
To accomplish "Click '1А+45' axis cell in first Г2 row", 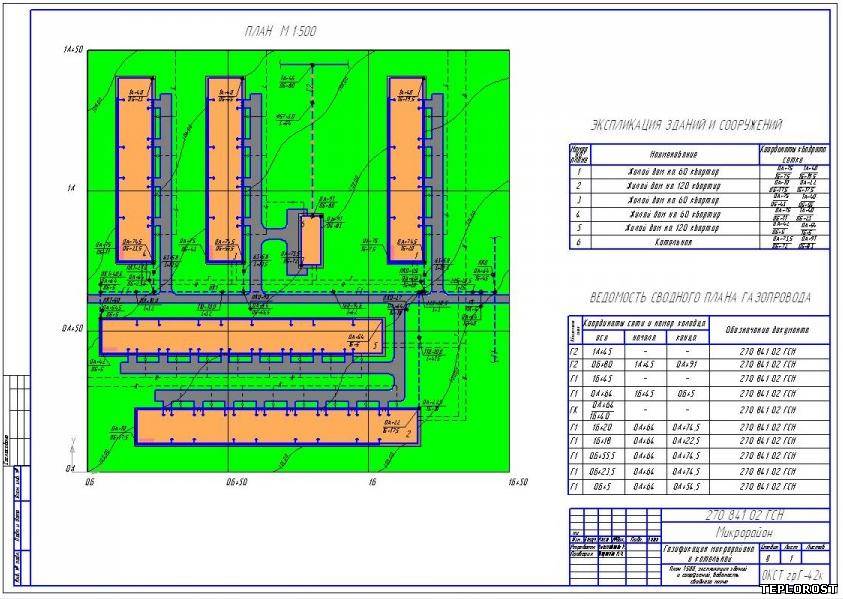I will [x=602, y=352].
